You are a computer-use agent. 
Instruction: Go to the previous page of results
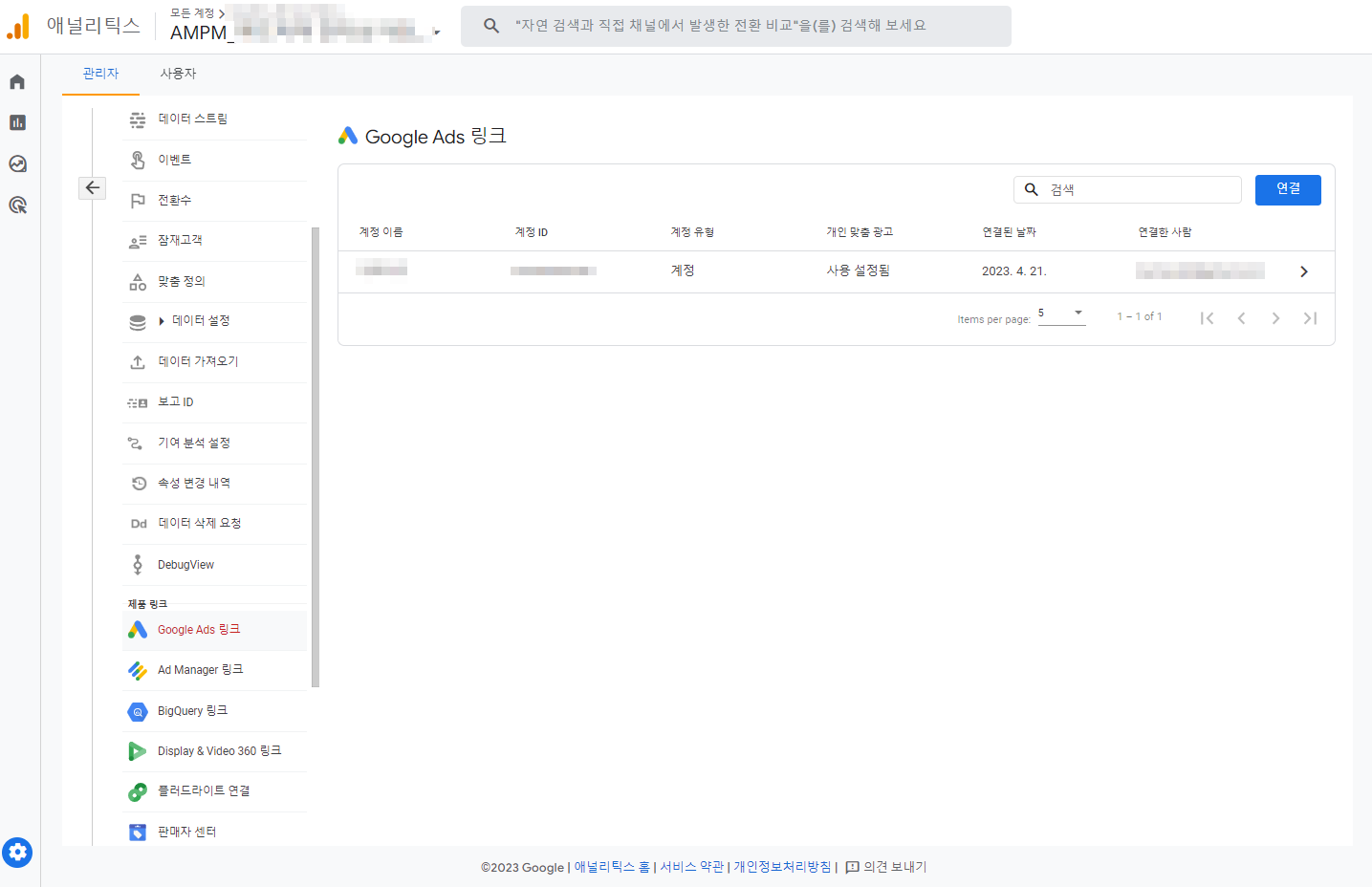(x=1241, y=318)
